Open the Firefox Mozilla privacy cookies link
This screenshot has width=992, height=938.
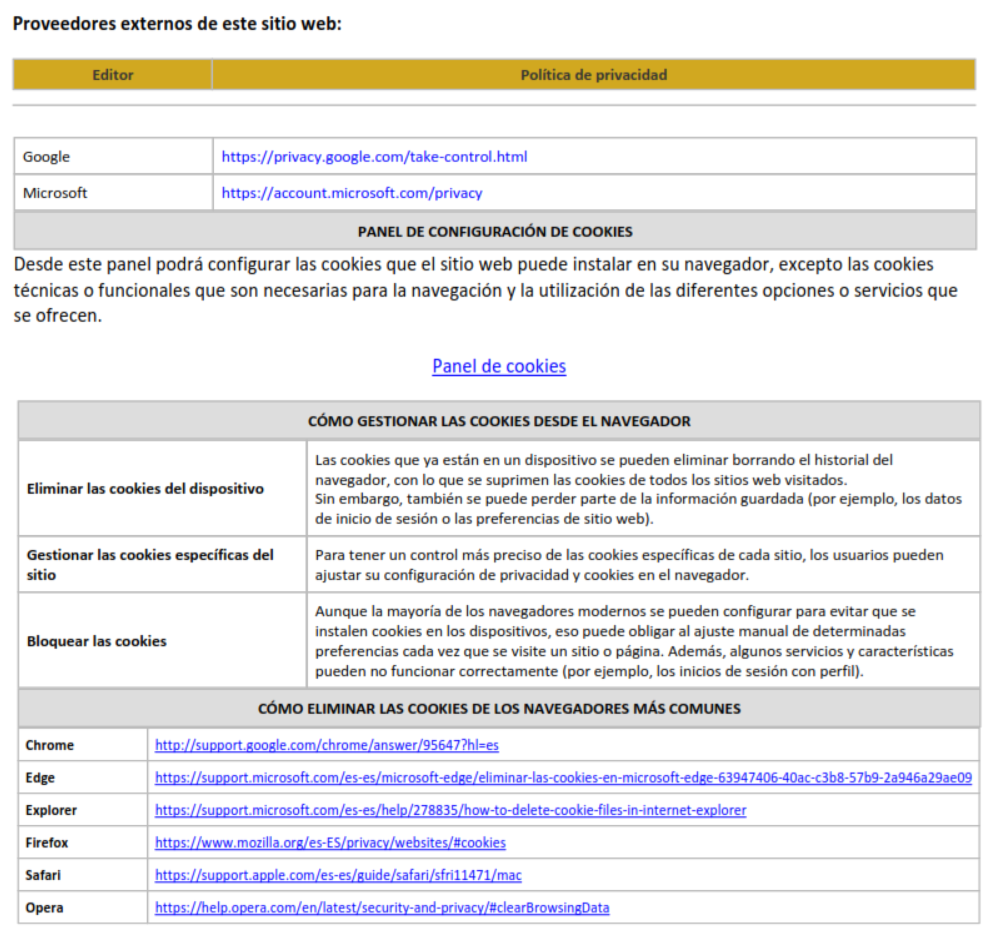[x=330, y=843]
